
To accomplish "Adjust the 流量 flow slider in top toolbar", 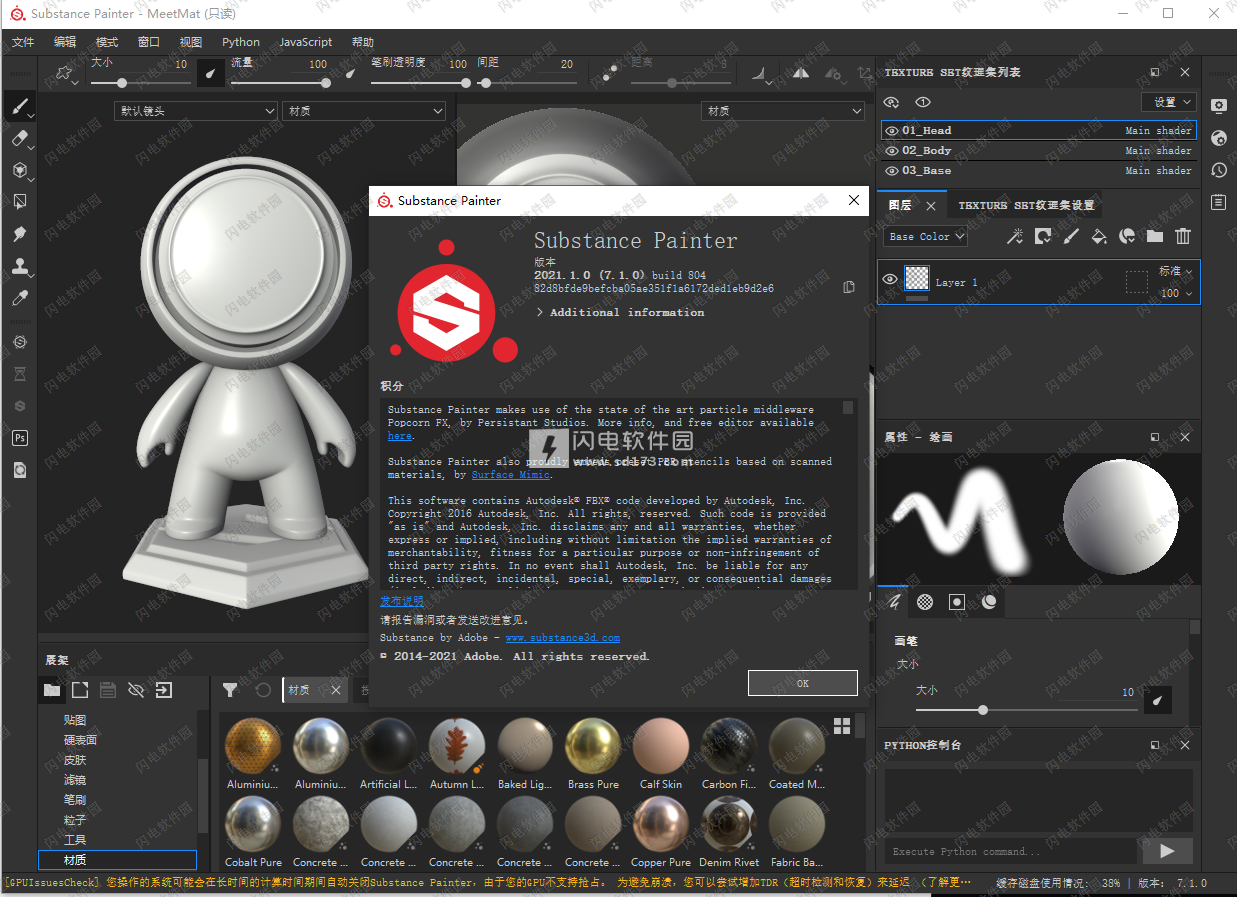I will pos(279,83).
